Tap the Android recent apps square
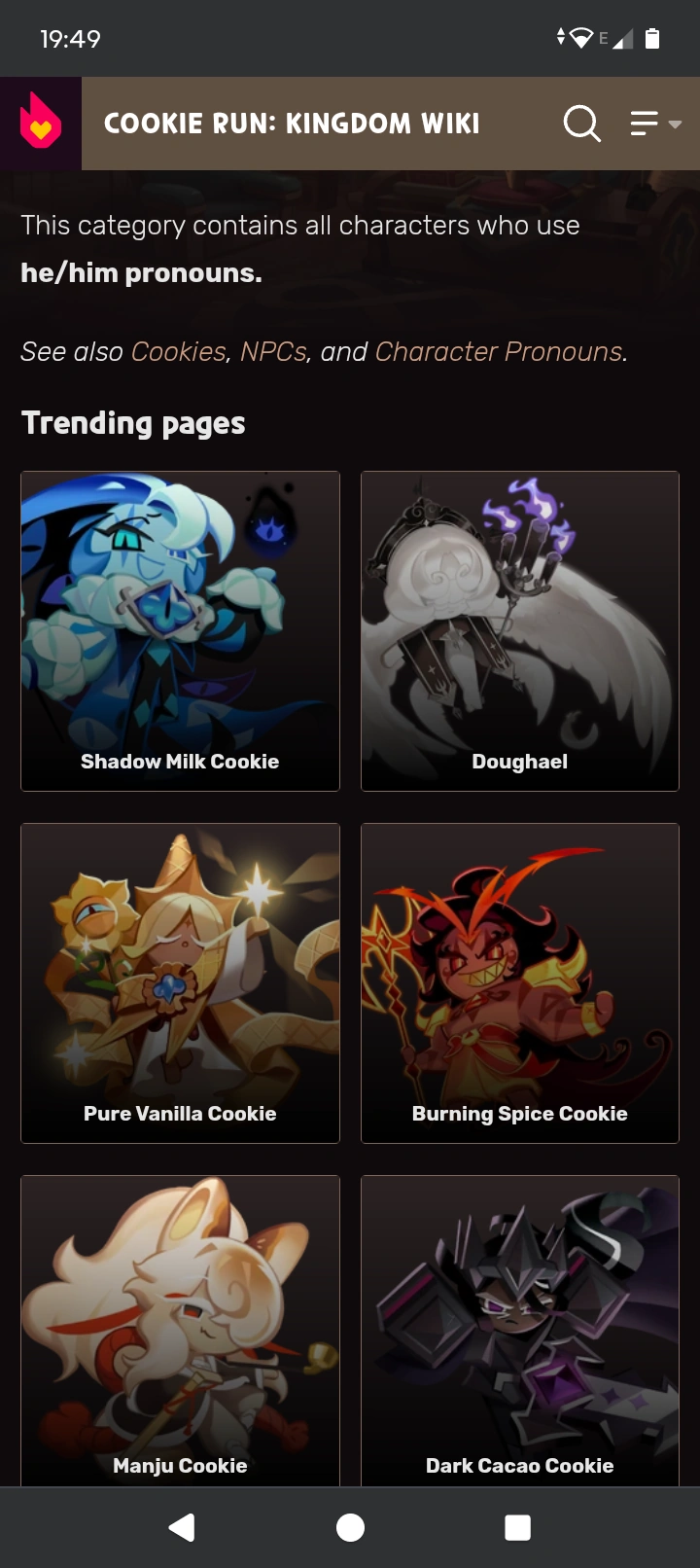Image resolution: width=700 pixels, height=1568 pixels. (x=518, y=1527)
